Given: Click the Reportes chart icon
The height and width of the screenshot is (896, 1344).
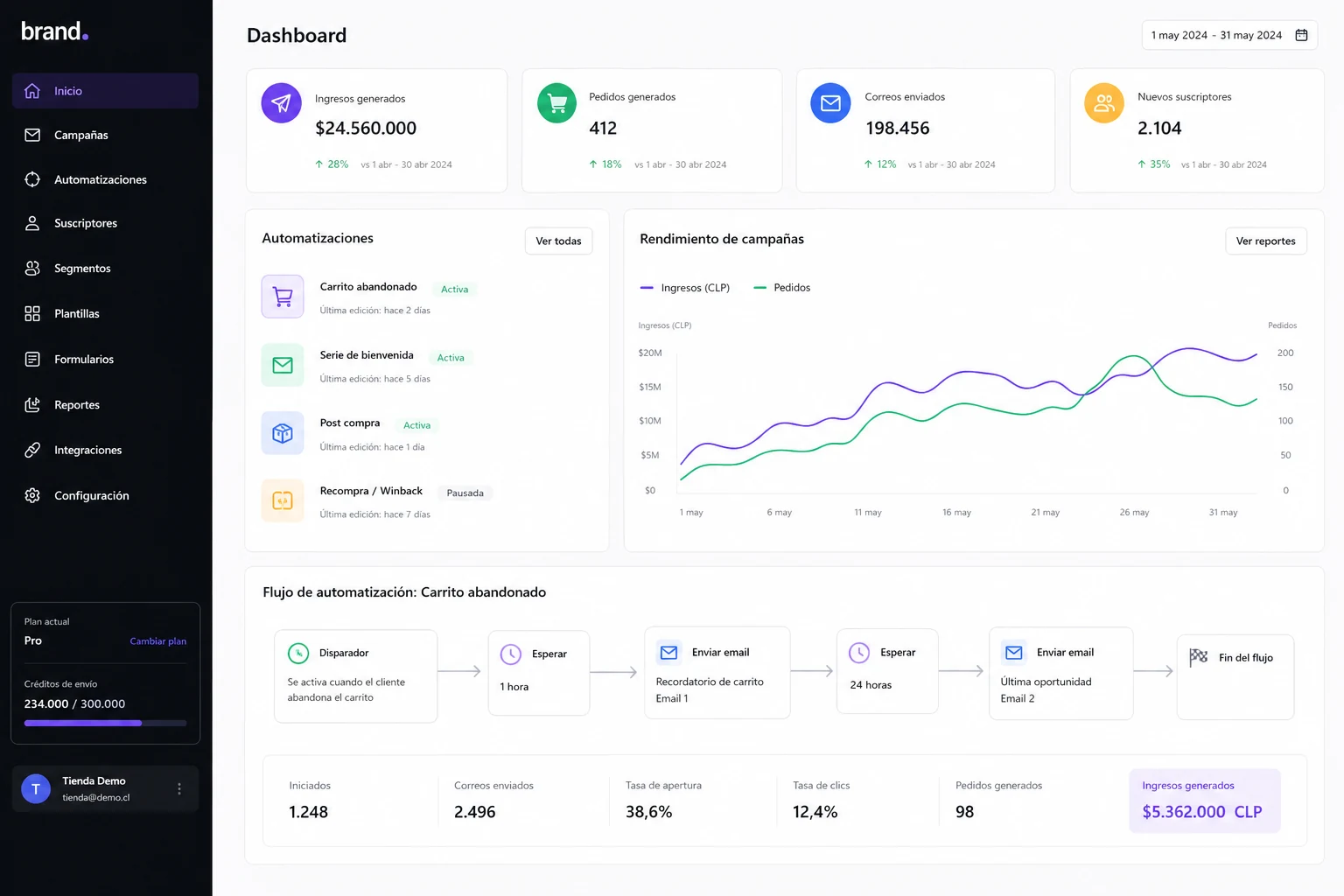Looking at the screenshot, I should click(32, 404).
